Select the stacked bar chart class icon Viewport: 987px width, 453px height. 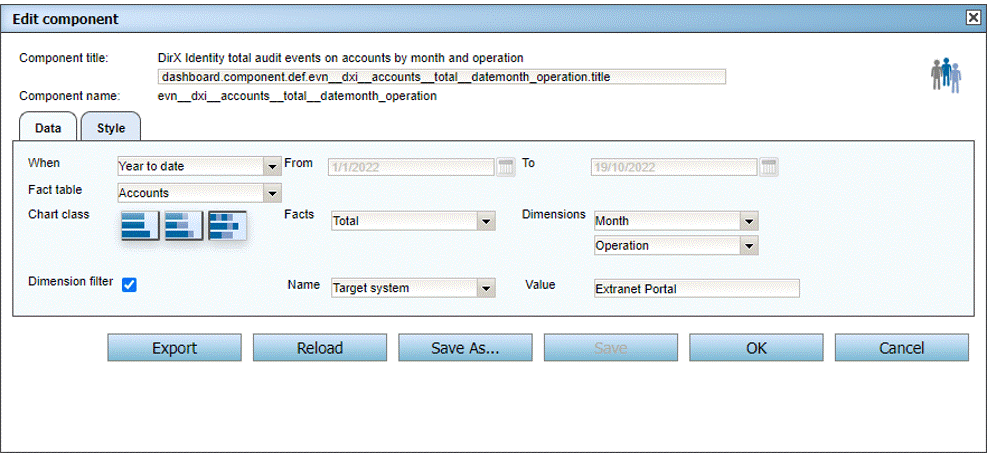183,226
